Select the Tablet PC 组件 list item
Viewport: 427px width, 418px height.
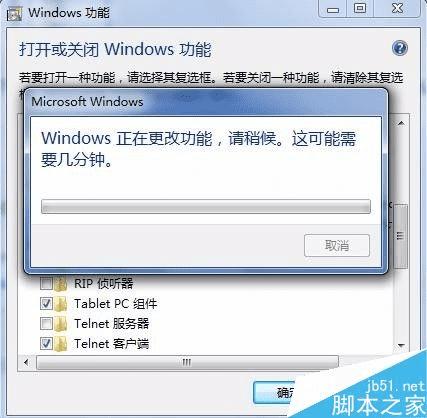click(116, 304)
